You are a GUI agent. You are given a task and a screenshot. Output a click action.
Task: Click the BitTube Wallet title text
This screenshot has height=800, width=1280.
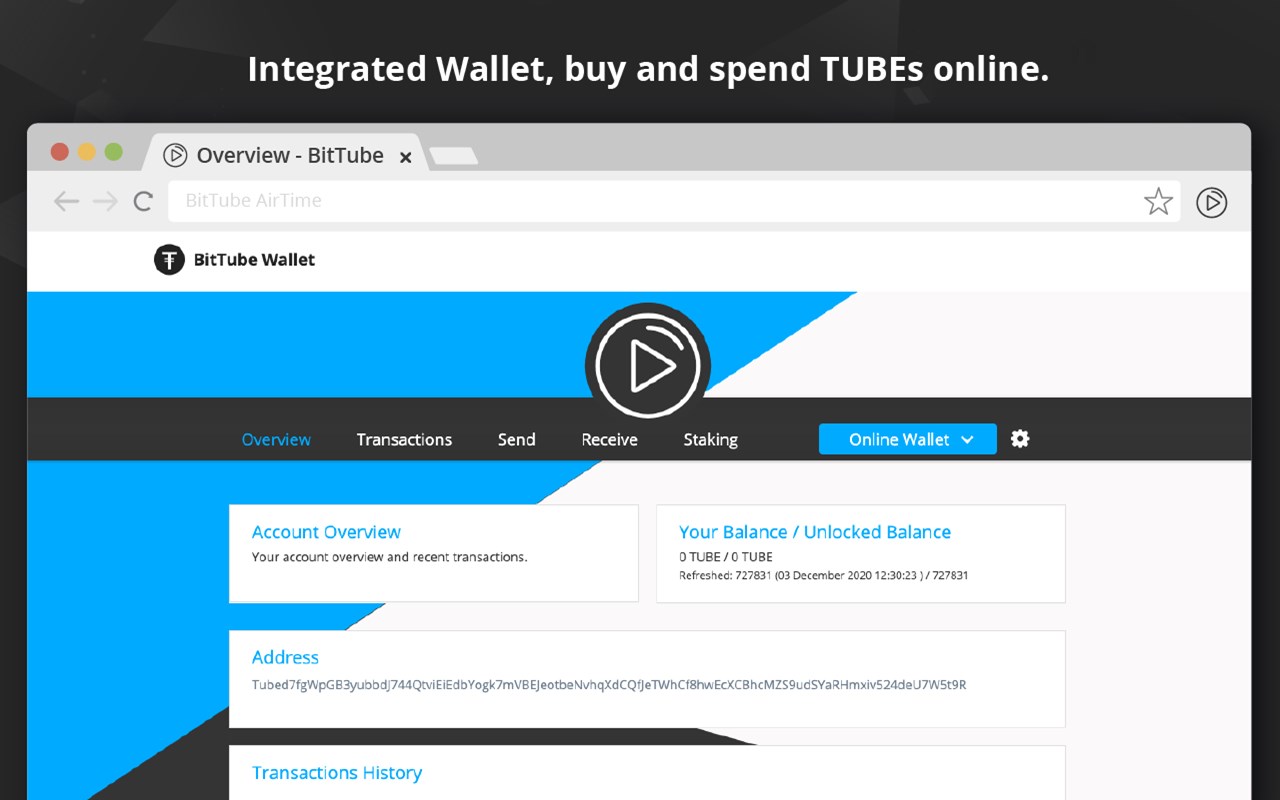coord(254,260)
